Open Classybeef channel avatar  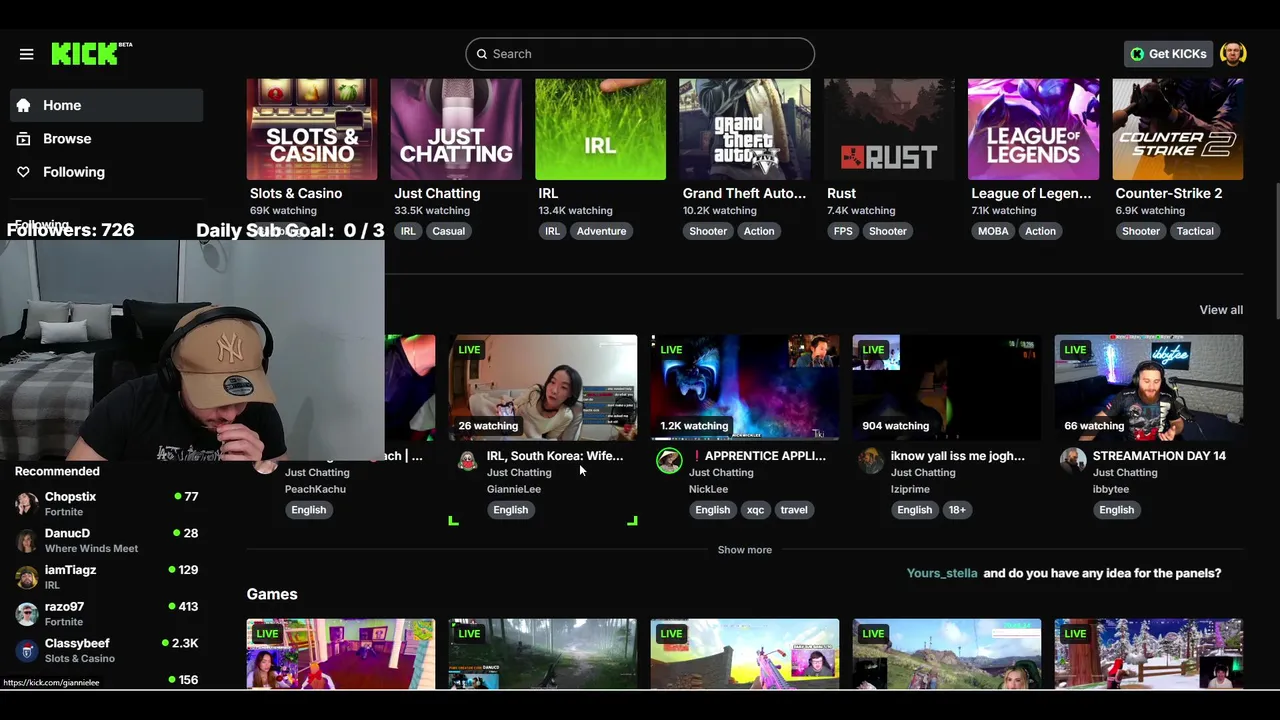pyautogui.click(x=27, y=651)
